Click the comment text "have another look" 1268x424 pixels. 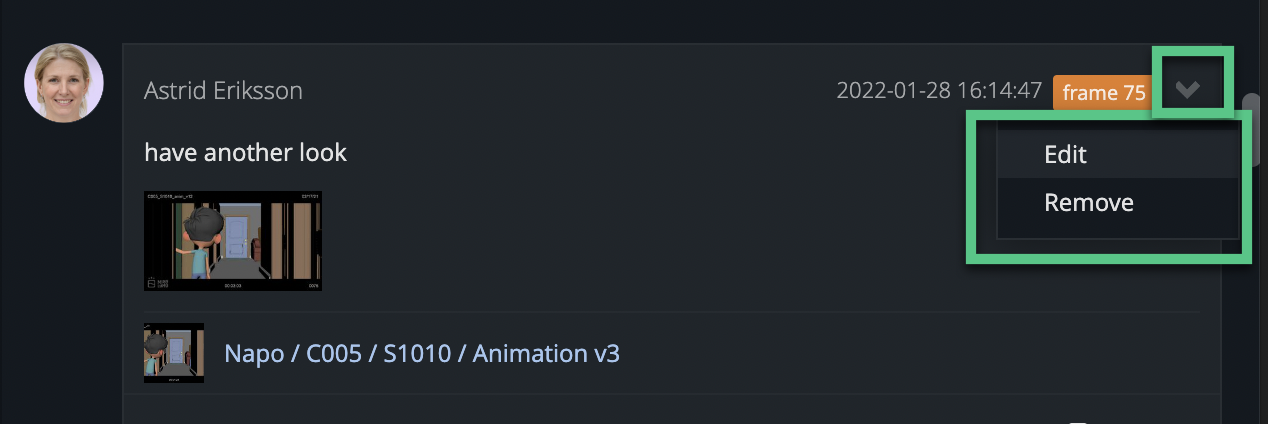click(246, 152)
